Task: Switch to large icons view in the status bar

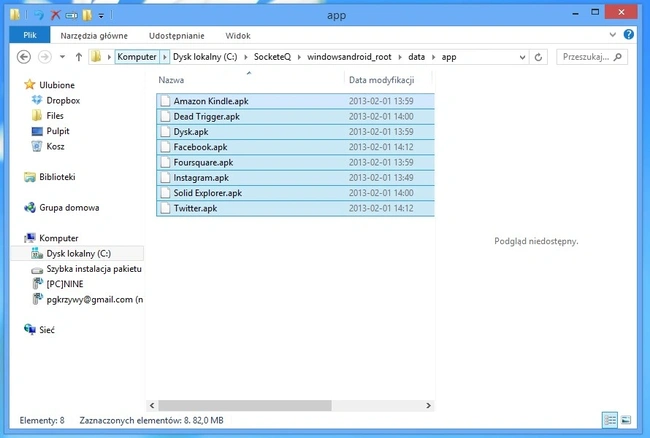Action: (626, 420)
